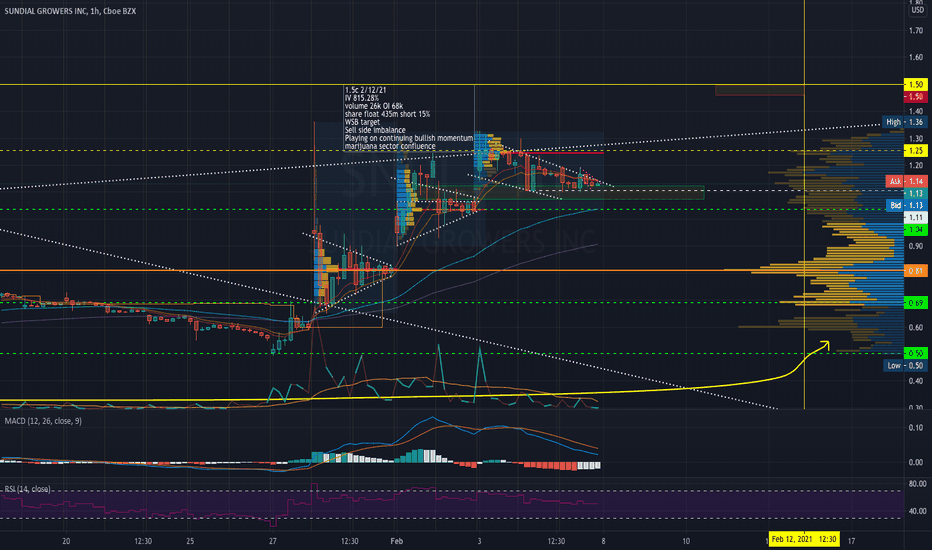Screen dimensions: 932x550
Task: Select the orange 0.81 price label
Action: 915,271
